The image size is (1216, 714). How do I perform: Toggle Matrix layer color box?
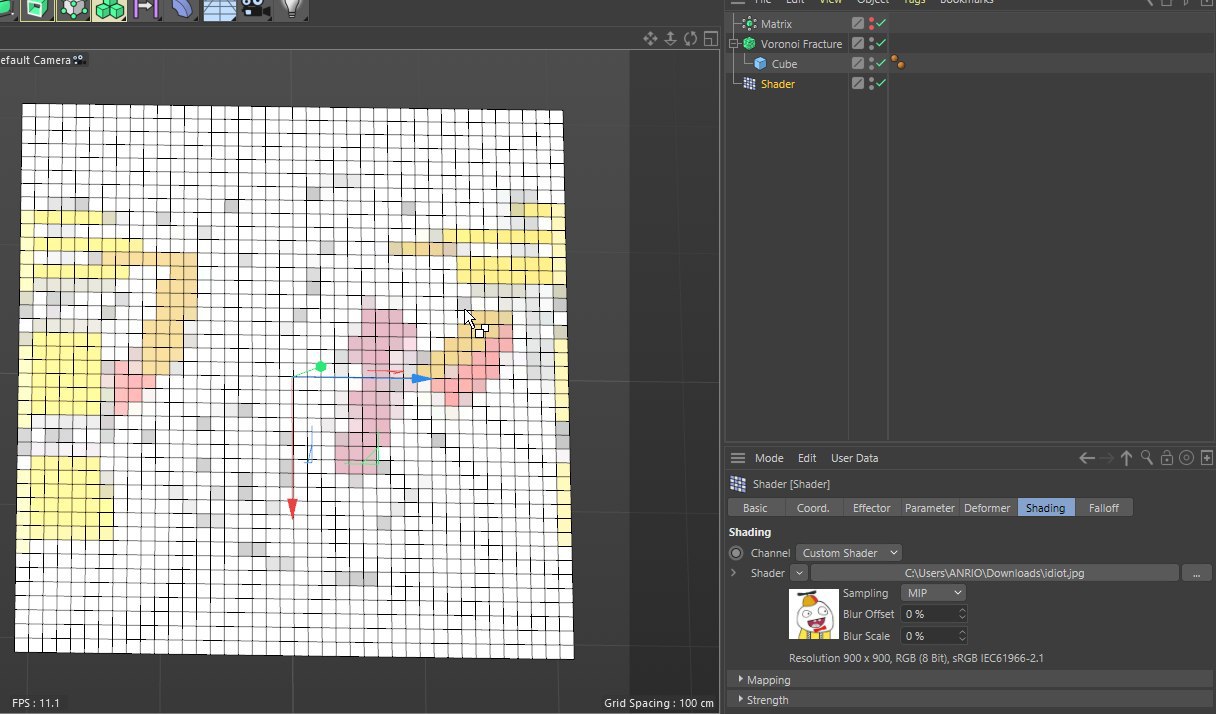(x=858, y=23)
